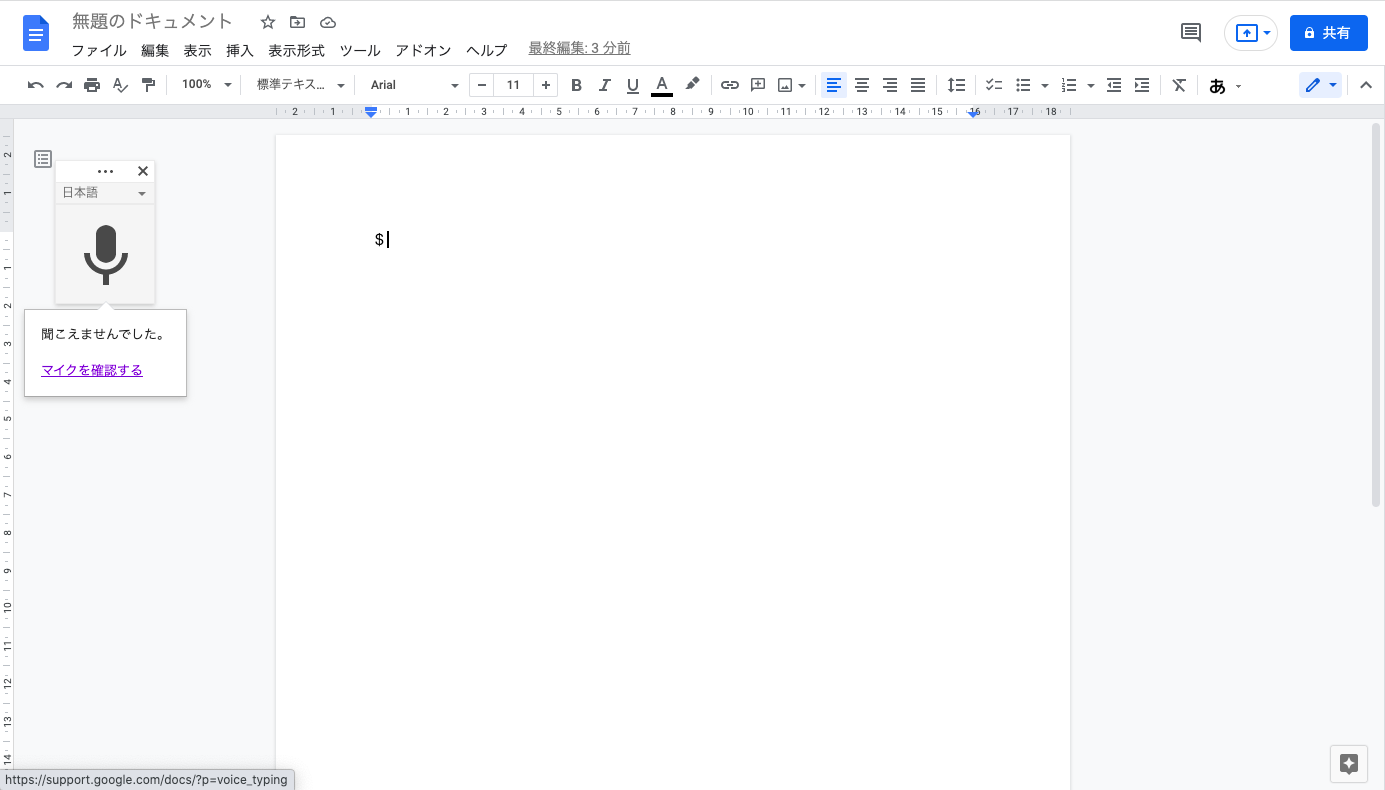Add a comment from the toolbar
The image size is (1385, 790).
tap(758, 85)
